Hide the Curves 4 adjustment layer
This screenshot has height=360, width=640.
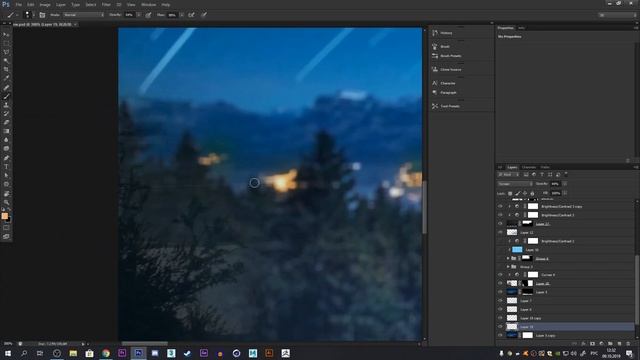pos(500,275)
